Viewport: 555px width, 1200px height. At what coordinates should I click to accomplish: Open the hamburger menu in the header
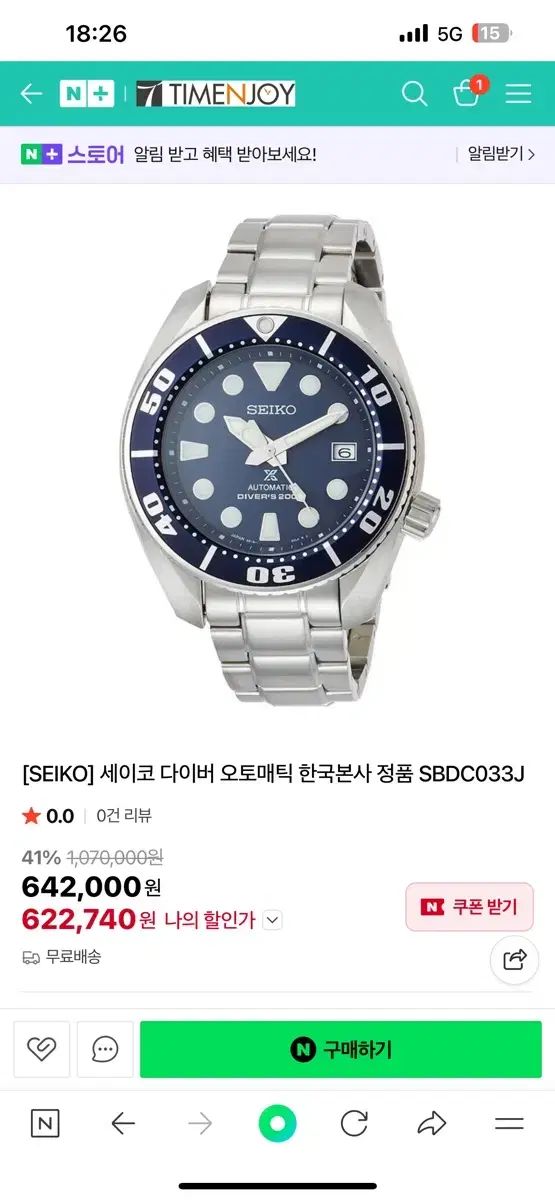pos(518,94)
